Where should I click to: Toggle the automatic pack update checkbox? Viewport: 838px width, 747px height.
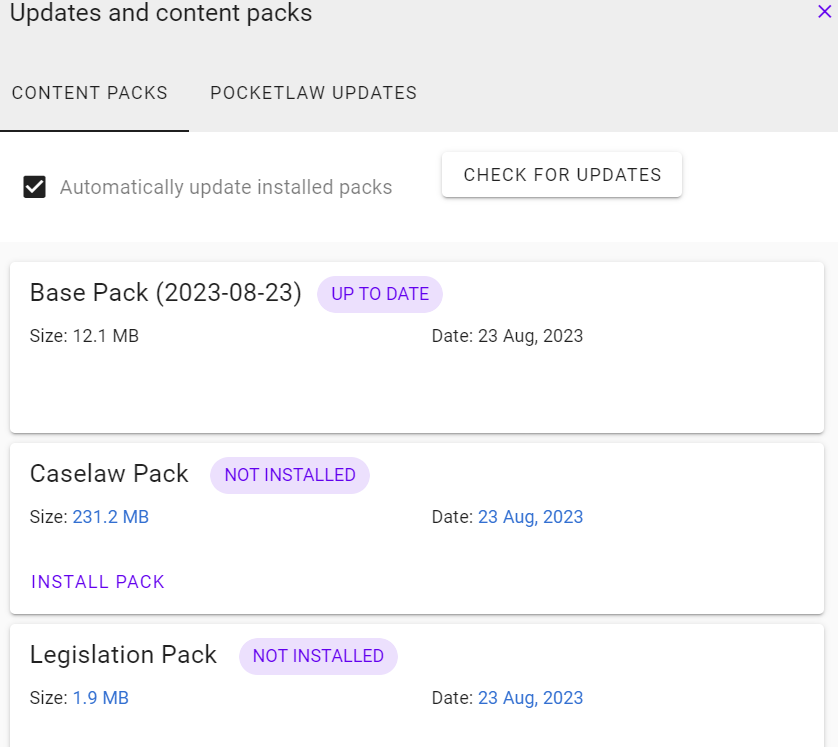pyautogui.click(x=35, y=187)
